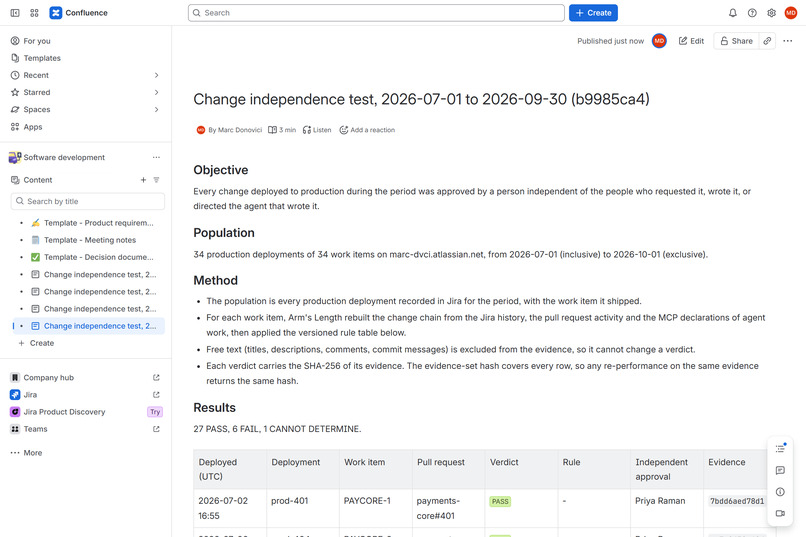The height and width of the screenshot is (537, 806).
Task: Click the Try badge for Jira Product Discovery
Action: point(155,412)
